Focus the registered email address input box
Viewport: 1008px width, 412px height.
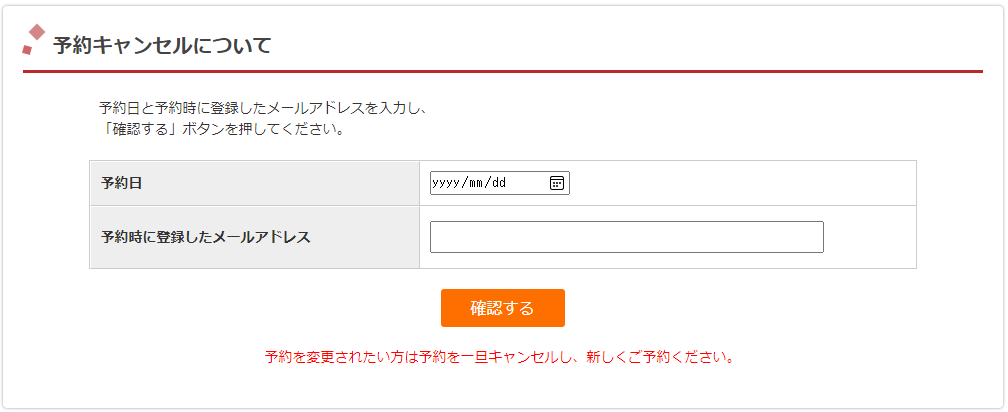[627, 237]
